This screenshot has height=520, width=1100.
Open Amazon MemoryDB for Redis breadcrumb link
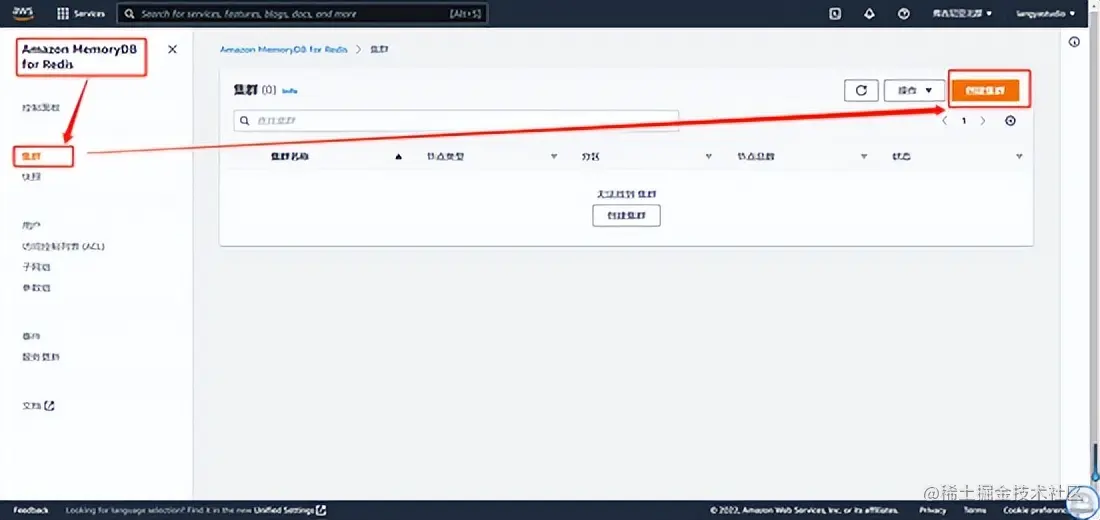click(283, 50)
